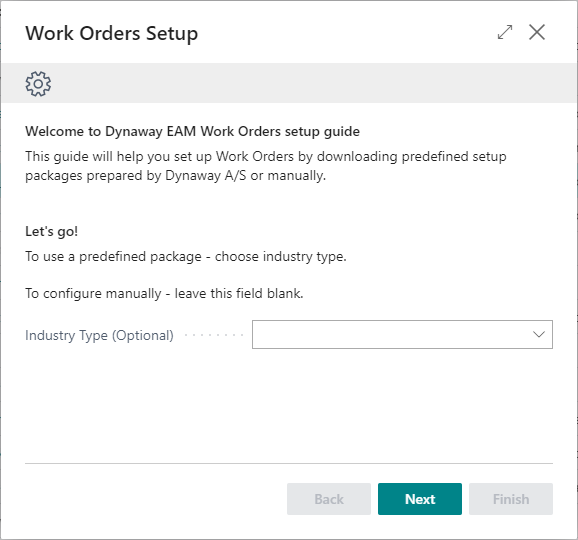Select the Welcome to Dynaway EAM heading
Image resolution: width=578 pixels, height=540 pixels.
(192, 131)
